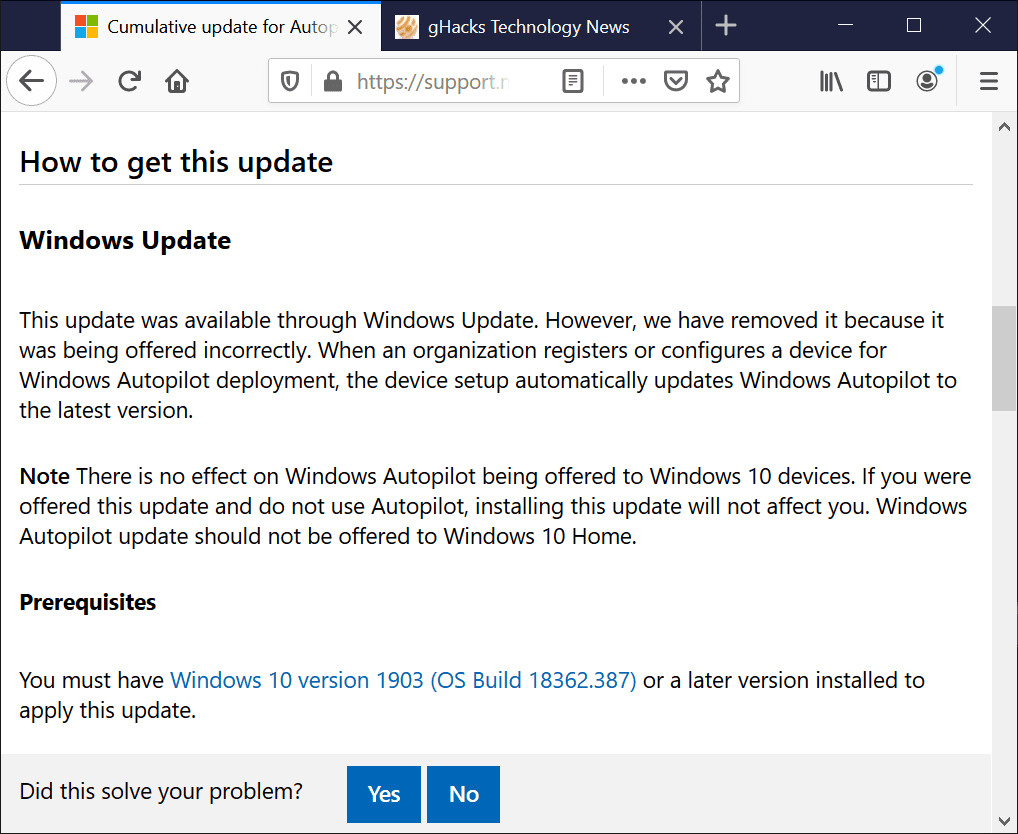Go back to the previous page
Viewport: 1018px width, 834px height.
(31, 81)
